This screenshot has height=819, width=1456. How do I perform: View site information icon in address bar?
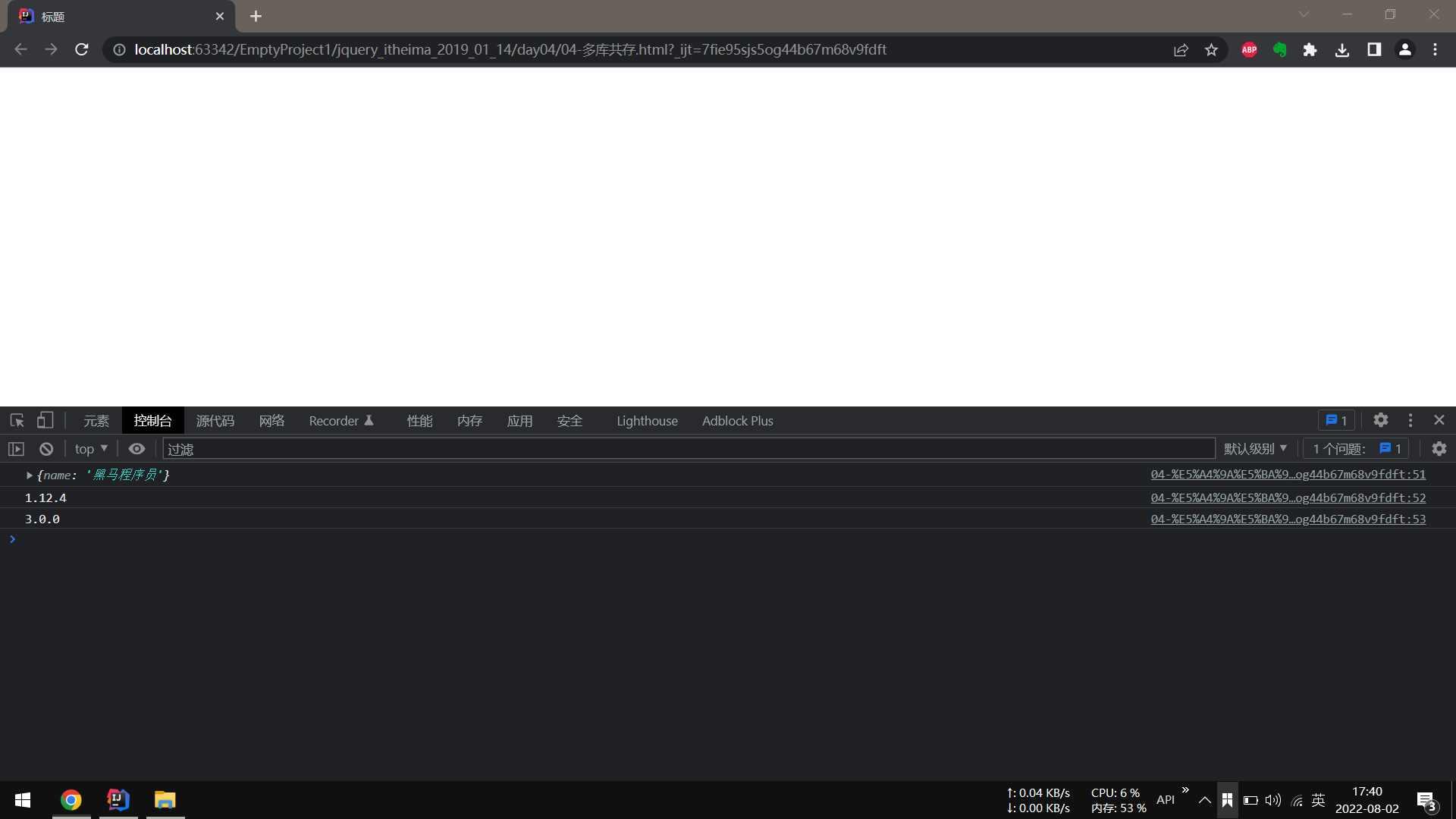coord(119,50)
